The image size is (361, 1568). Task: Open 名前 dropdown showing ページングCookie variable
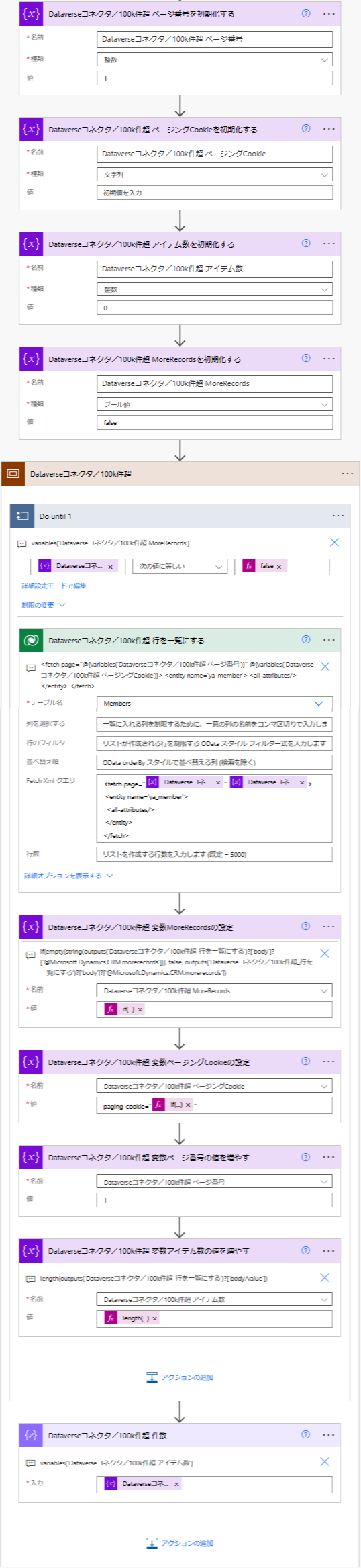[215, 1086]
